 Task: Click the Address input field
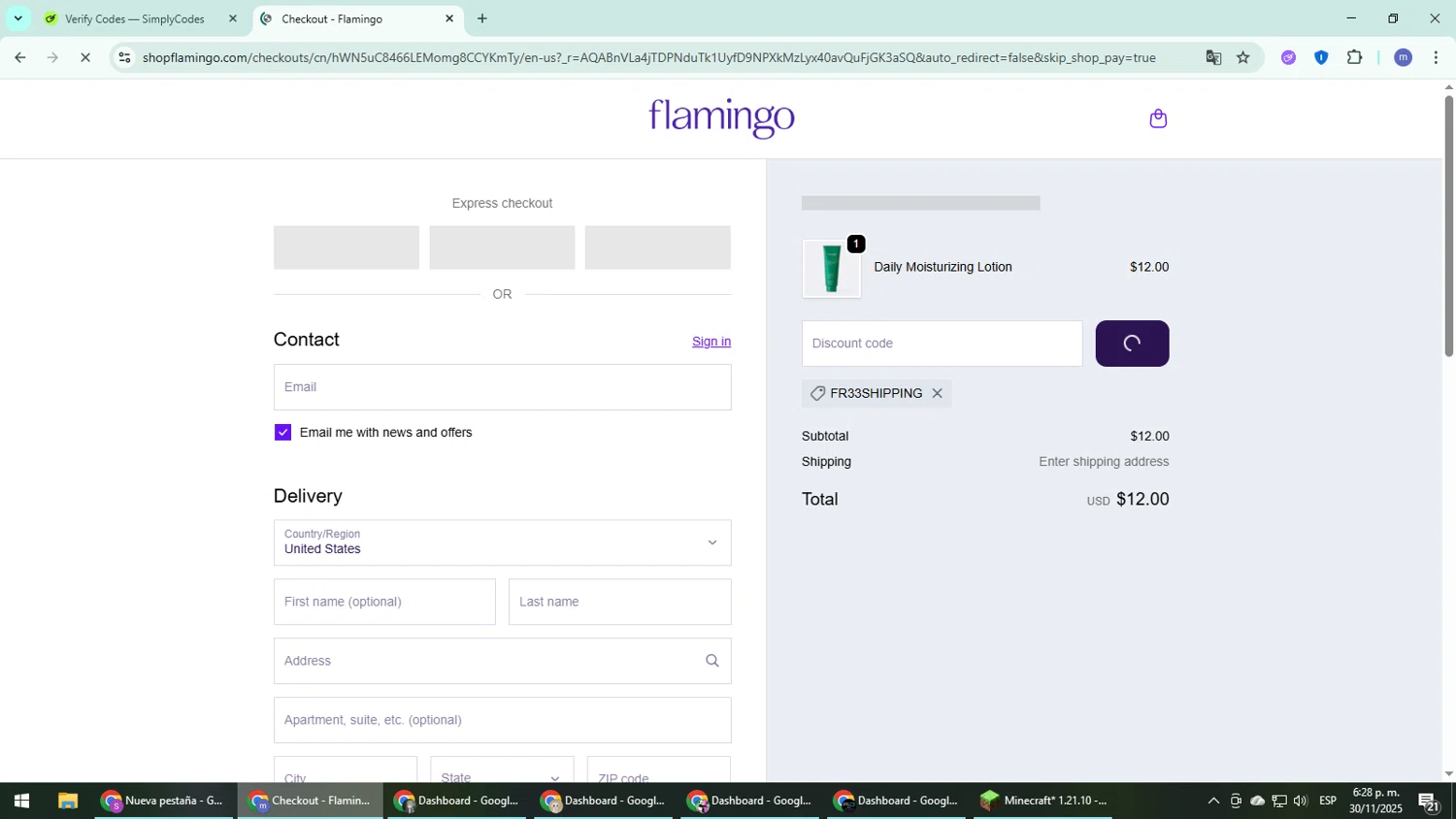(503, 661)
